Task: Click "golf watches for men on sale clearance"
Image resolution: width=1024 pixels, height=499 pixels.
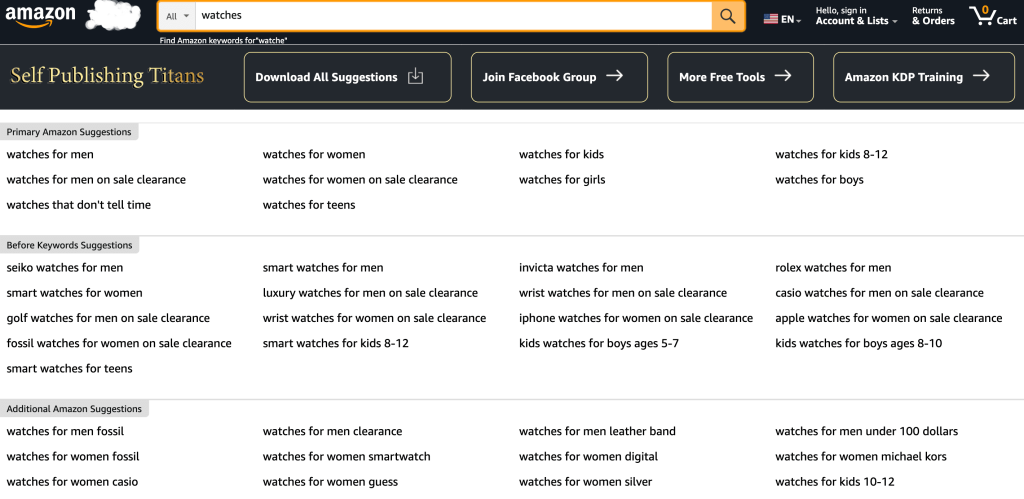Action: point(108,319)
